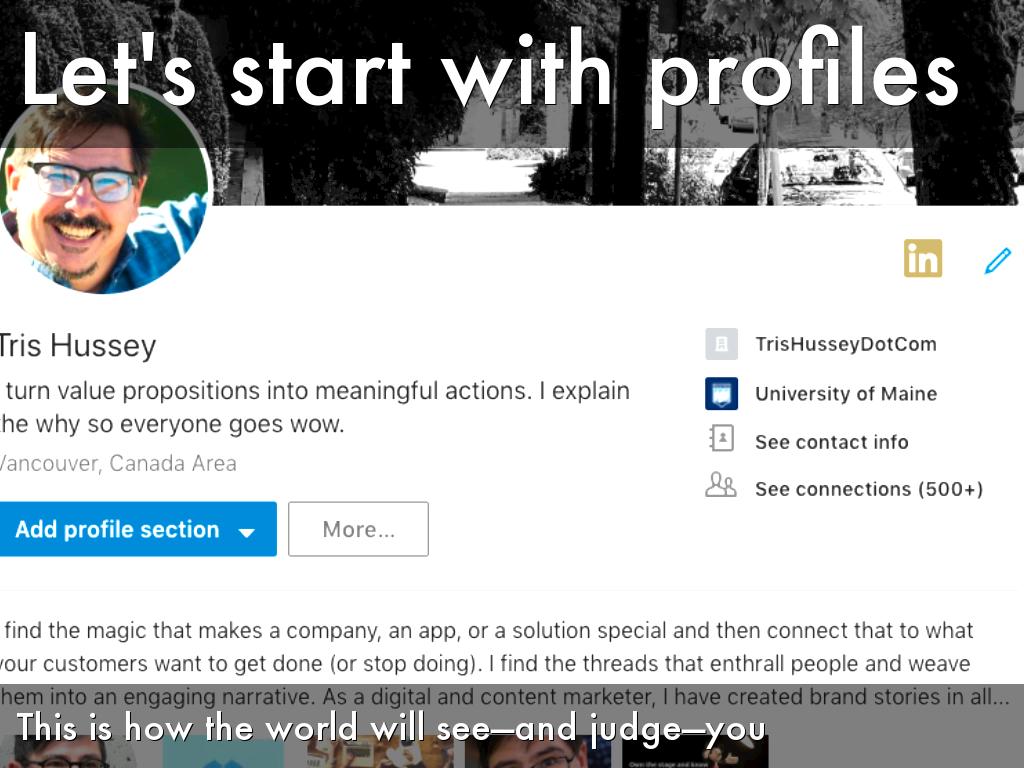1024x768 pixels.
Task: Click the Tris Hussey profile name
Action: (78, 345)
